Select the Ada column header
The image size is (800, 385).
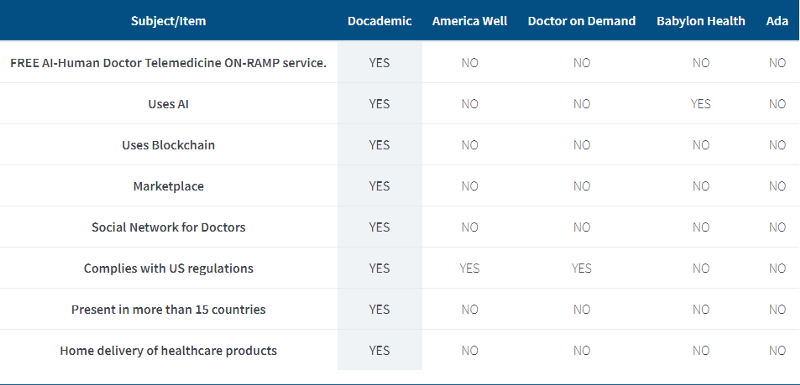[x=777, y=21]
